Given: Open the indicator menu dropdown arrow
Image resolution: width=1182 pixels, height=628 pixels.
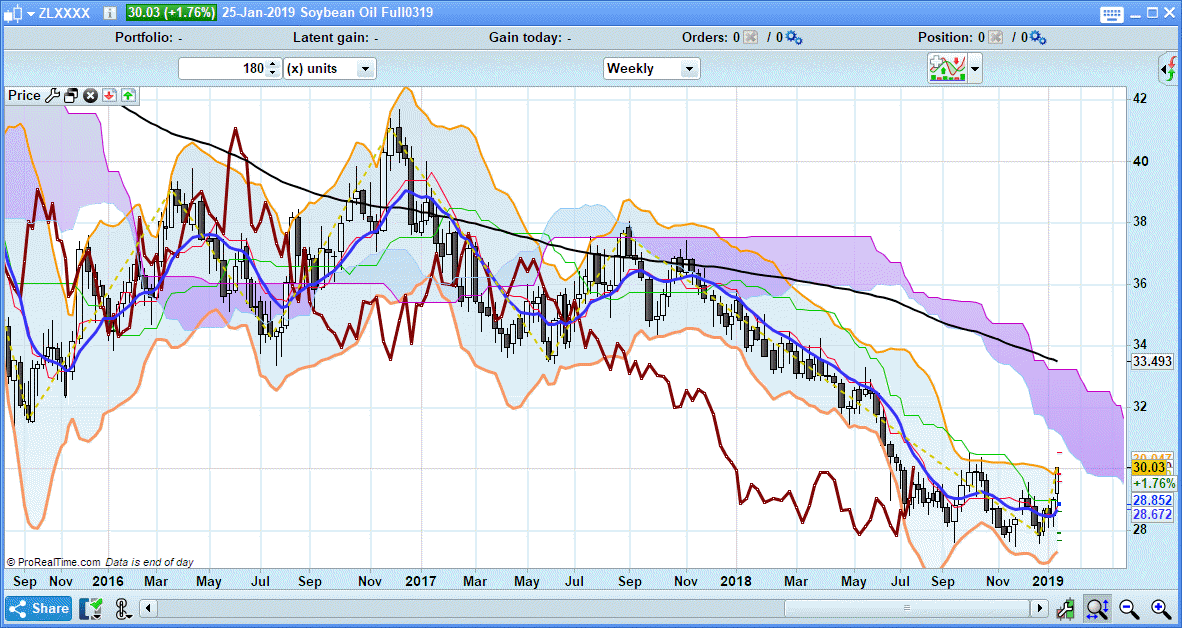Looking at the screenshot, I should coord(975,69).
